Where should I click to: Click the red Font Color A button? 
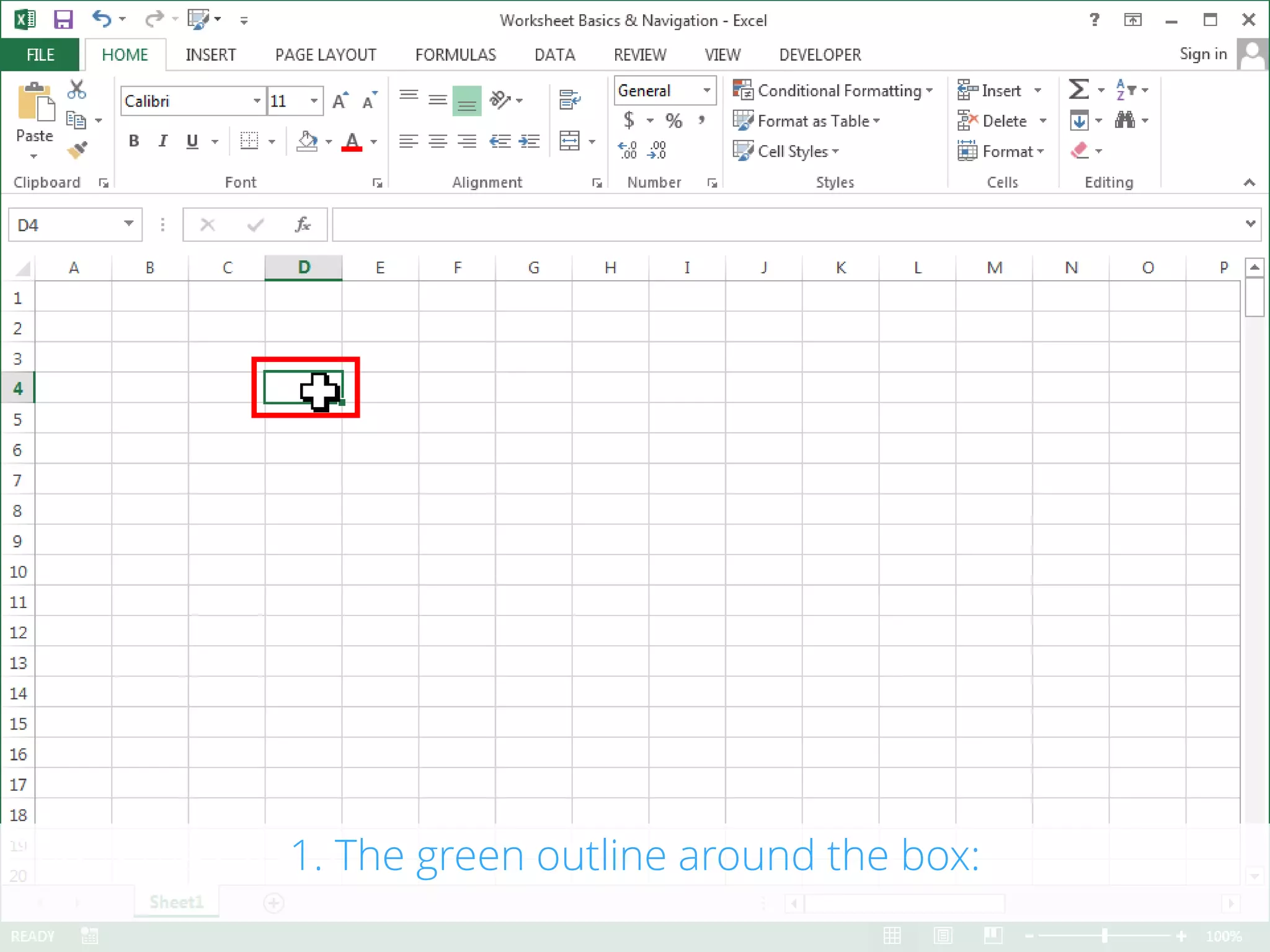[352, 141]
